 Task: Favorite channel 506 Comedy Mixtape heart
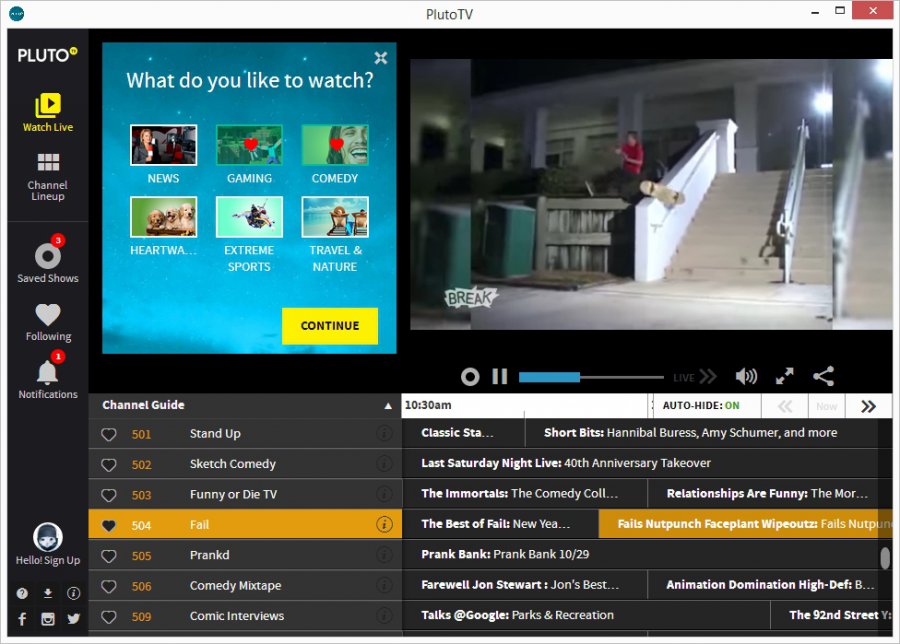point(109,586)
